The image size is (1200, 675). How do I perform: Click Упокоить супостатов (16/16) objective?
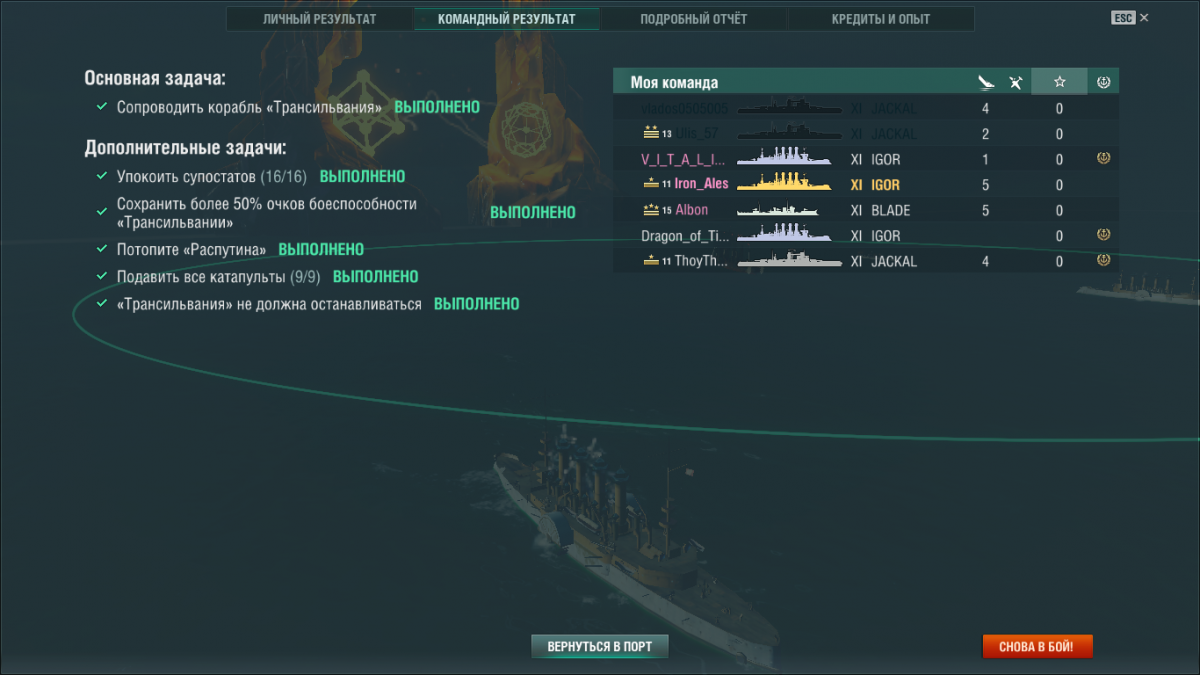[x=211, y=176]
